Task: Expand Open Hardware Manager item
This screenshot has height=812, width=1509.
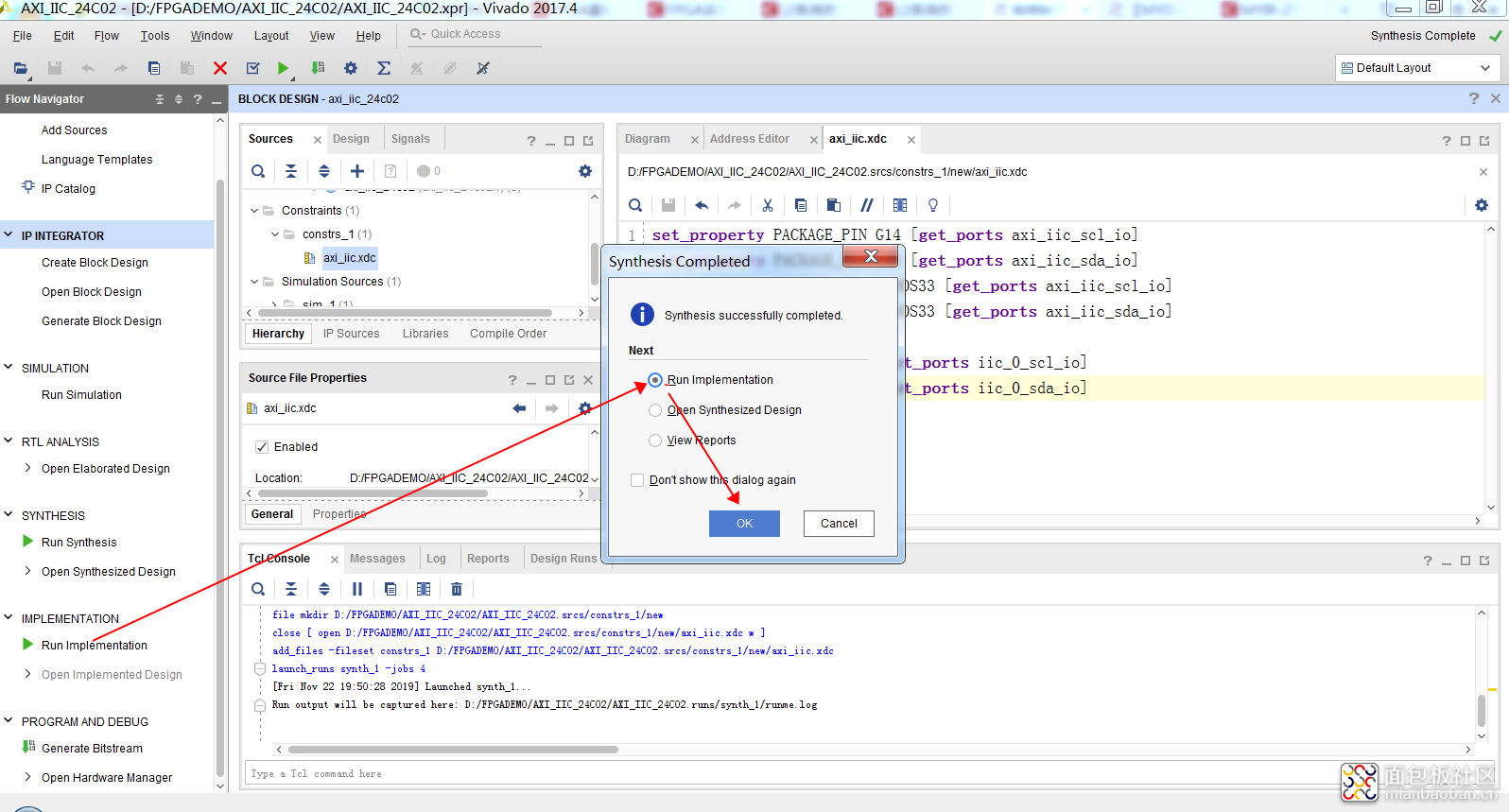Action: (x=28, y=777)
